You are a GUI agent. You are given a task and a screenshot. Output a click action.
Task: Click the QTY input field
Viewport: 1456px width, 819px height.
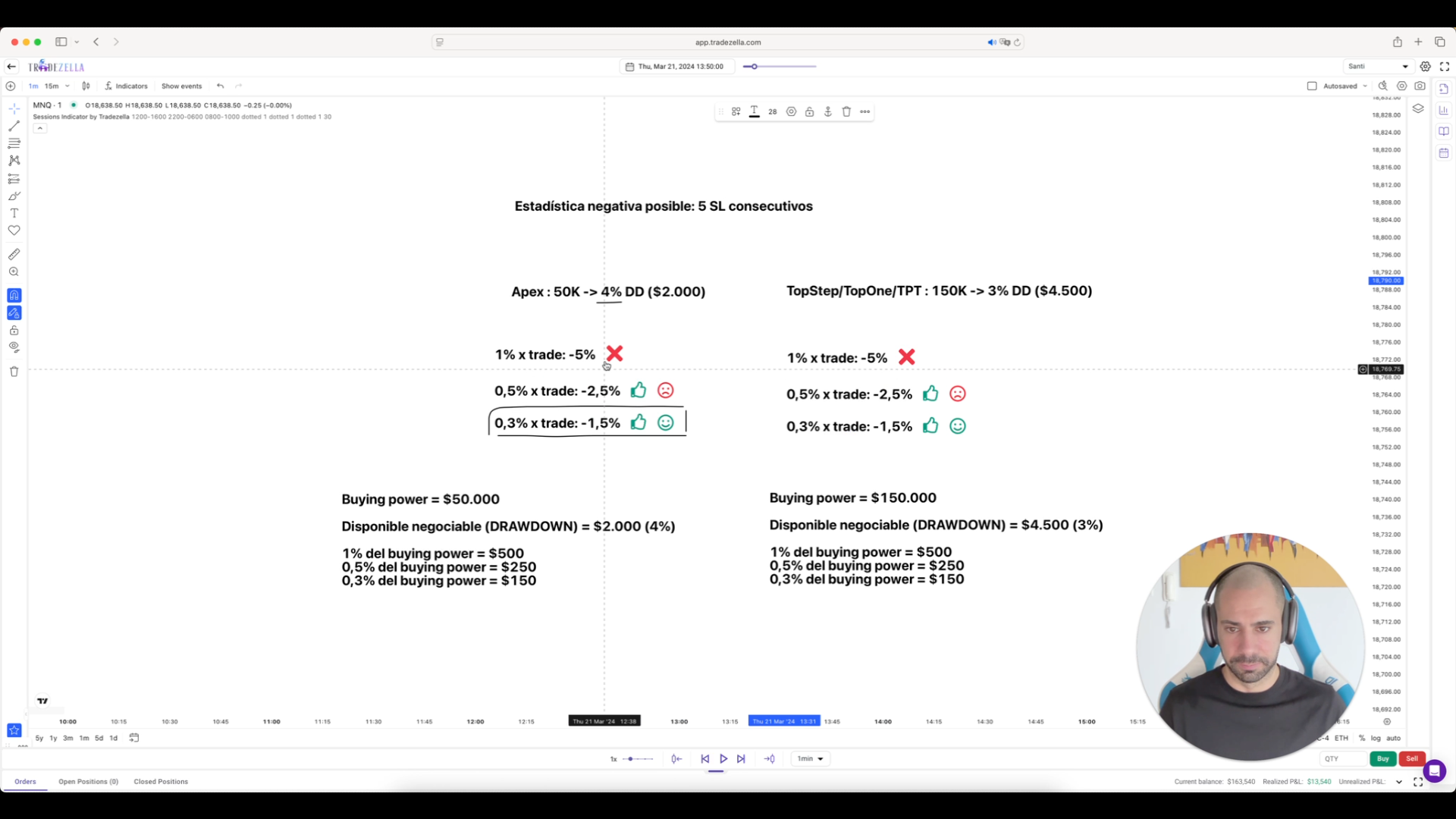pyautogui.click(x=1342, y=759)
